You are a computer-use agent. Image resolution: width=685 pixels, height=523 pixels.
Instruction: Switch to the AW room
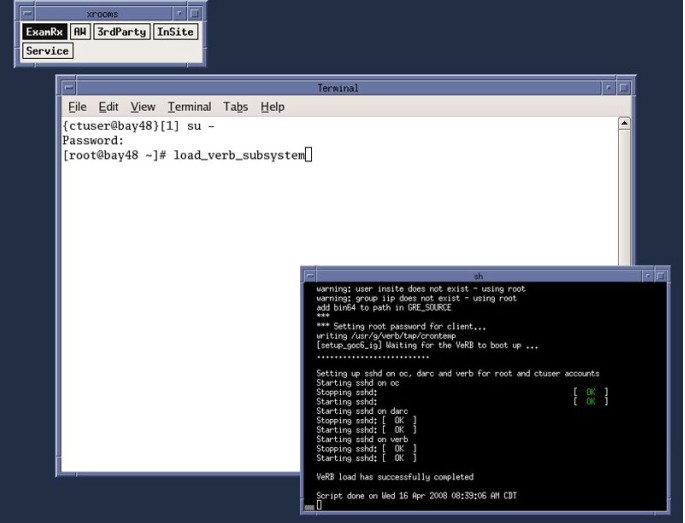point(80,32)
